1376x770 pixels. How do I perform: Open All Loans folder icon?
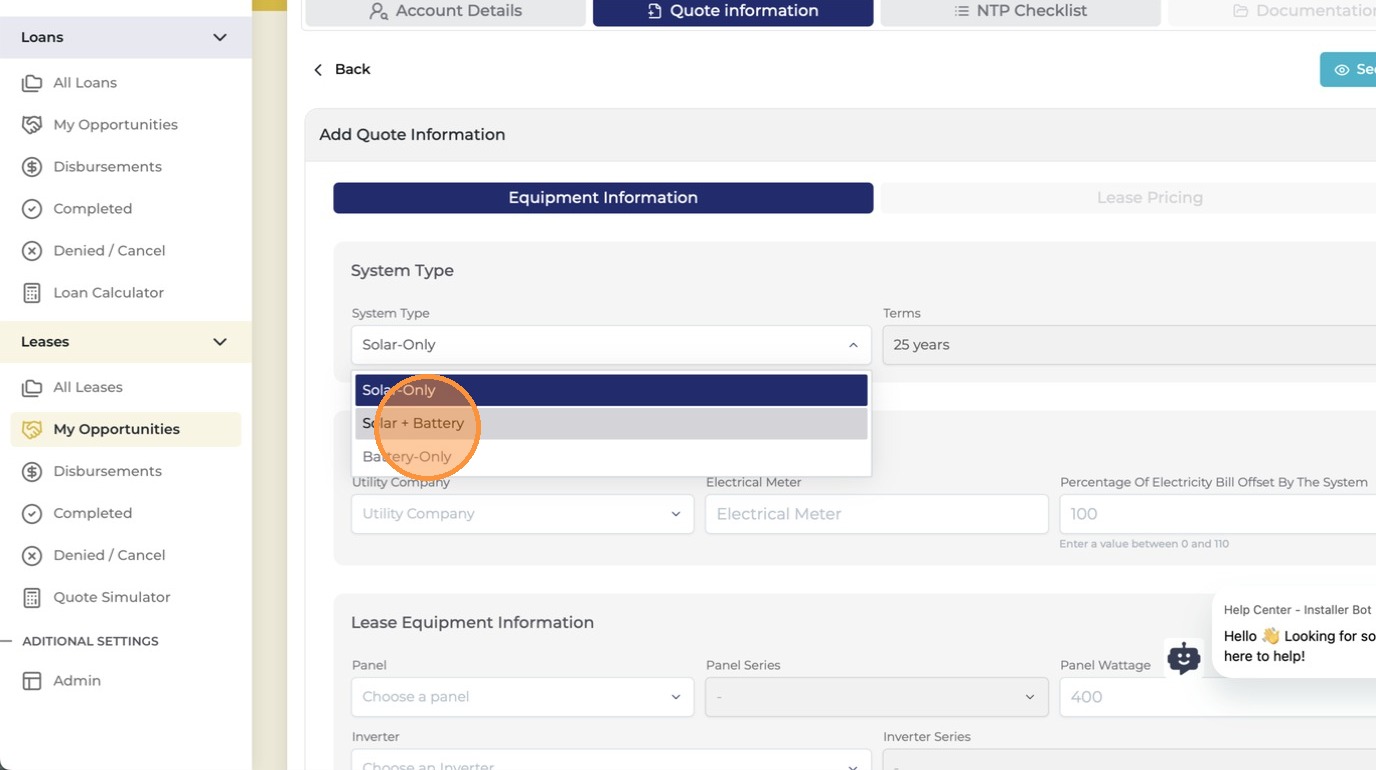click(x=32, y=83)
